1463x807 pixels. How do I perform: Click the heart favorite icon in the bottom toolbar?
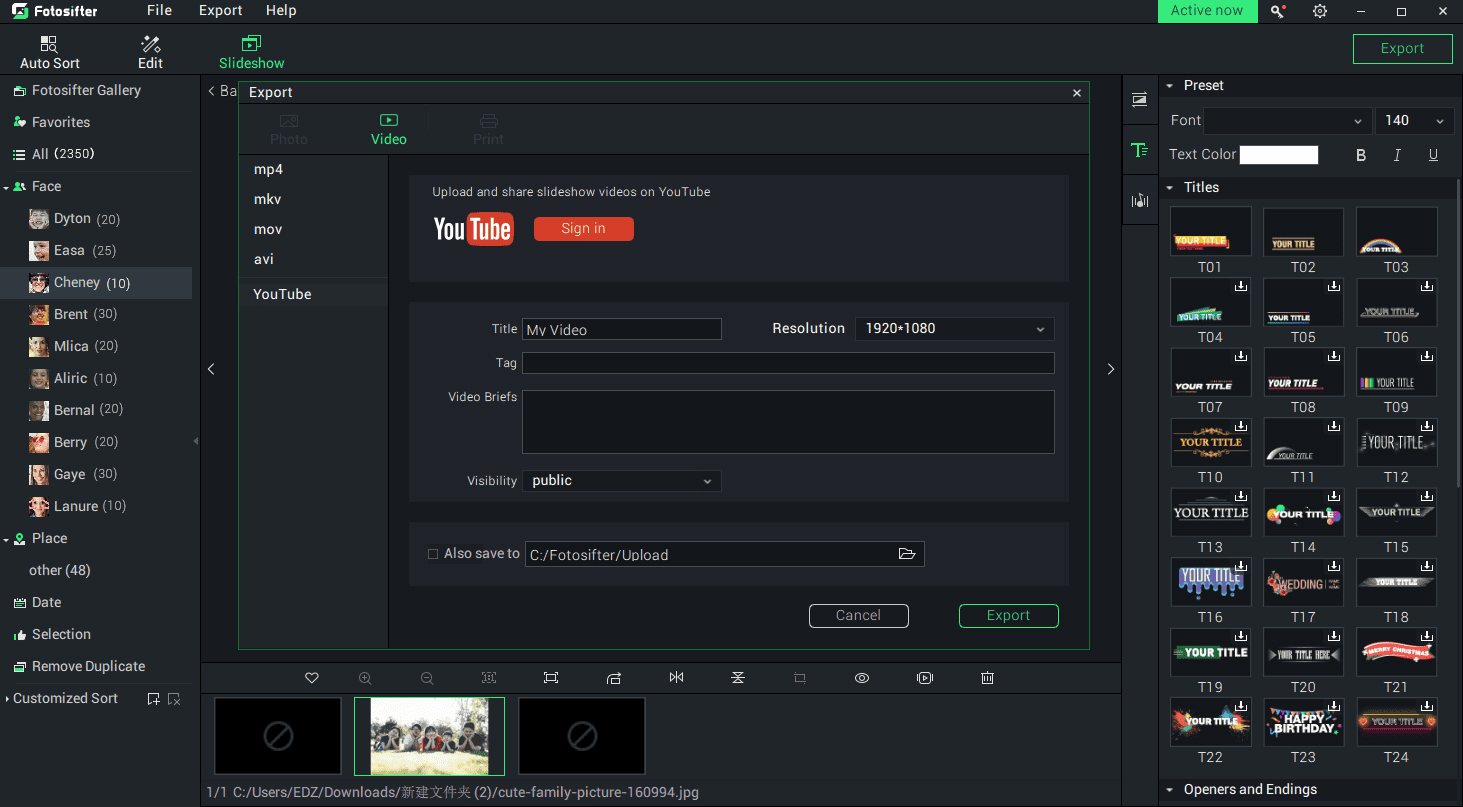point(312,678)
